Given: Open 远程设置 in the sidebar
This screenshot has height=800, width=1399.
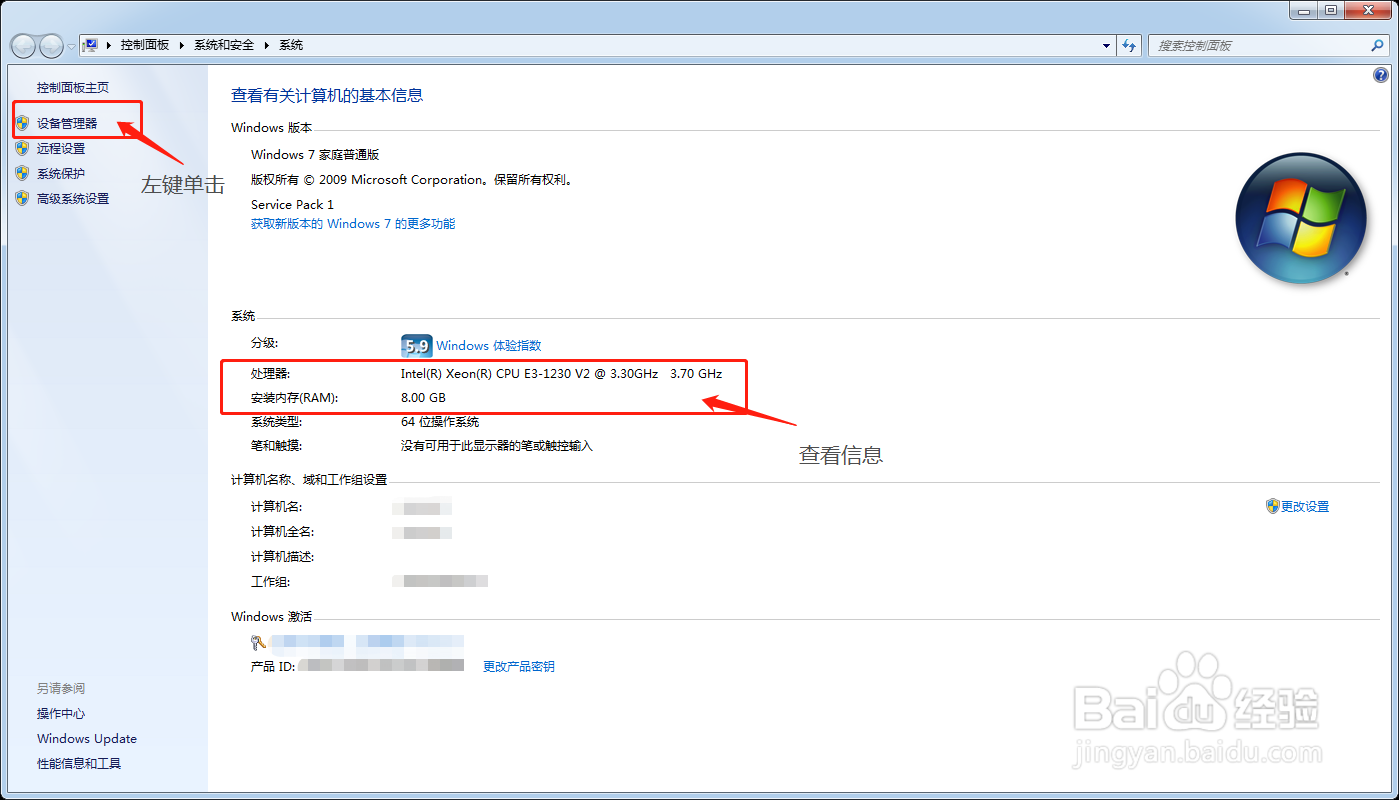Looking at the screenshot, I should coord(61,148).
